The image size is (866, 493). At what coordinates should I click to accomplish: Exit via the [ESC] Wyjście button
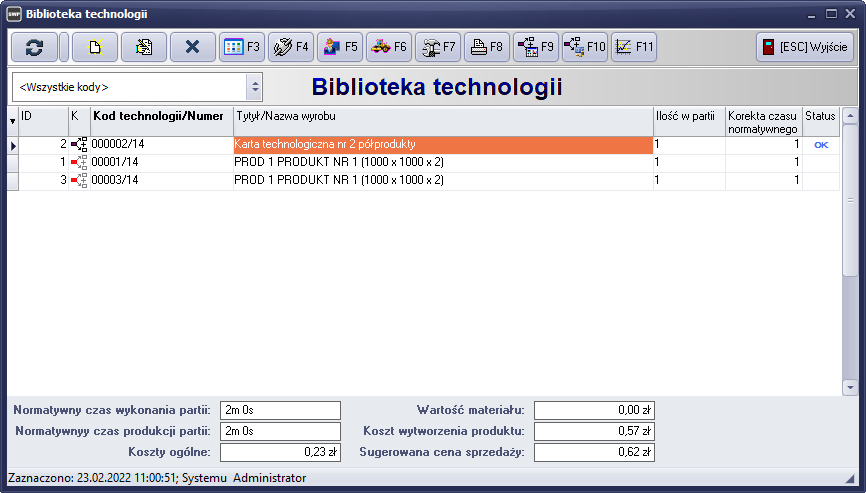tap(804, 47)
